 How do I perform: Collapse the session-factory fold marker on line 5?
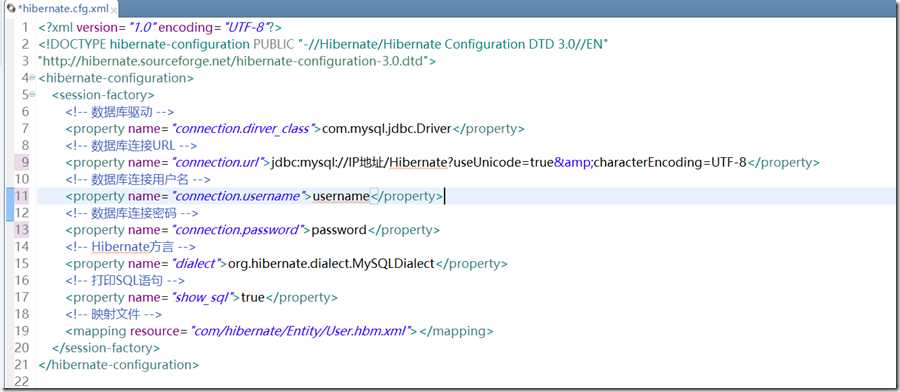pyautogui.click(x=32, y=95)
